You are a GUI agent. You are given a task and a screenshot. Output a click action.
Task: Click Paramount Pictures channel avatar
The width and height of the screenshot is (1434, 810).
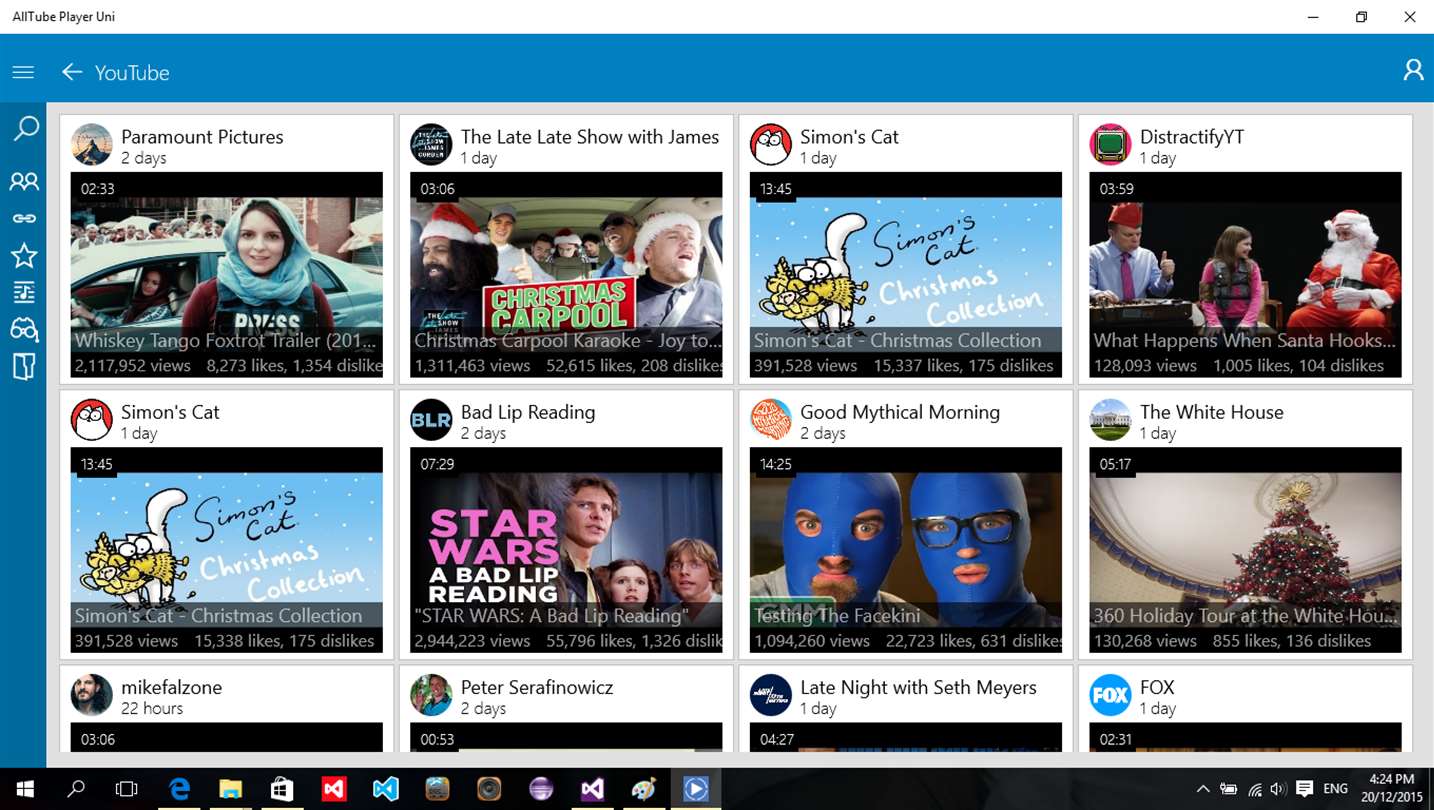point(92,145)
